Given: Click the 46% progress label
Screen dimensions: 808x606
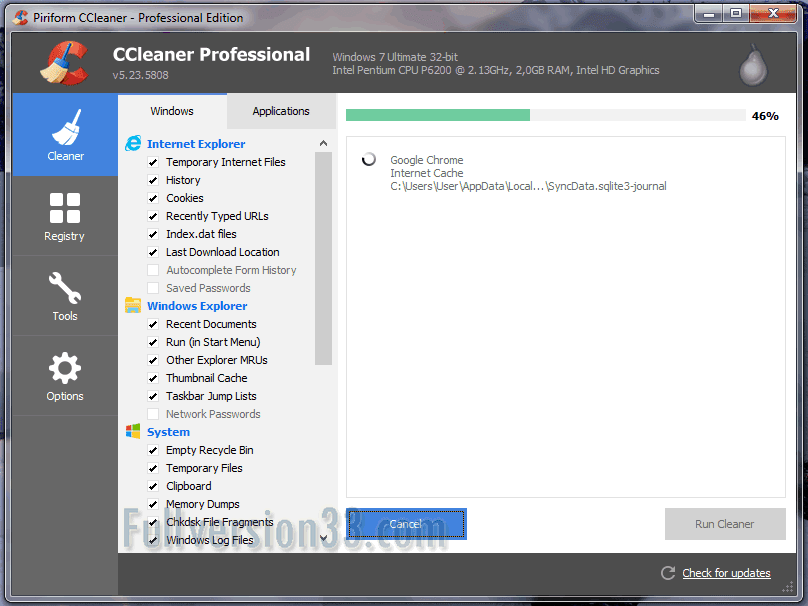Looking at the screenshot, I should pos(765,116).
